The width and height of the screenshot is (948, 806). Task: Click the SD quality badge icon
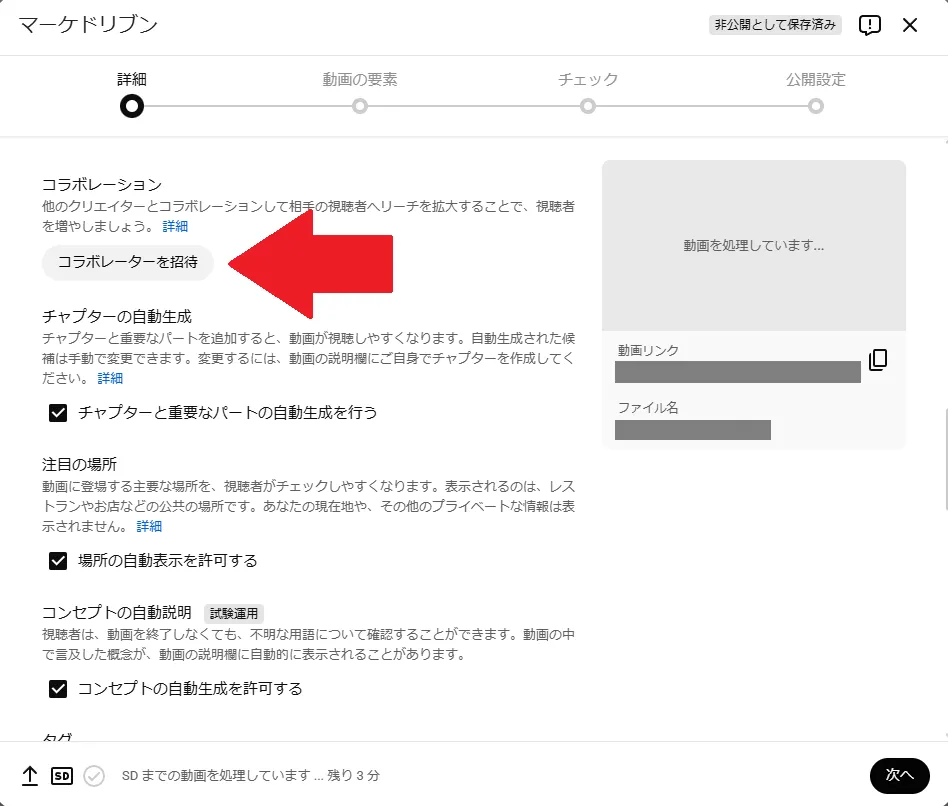point(61,775)
